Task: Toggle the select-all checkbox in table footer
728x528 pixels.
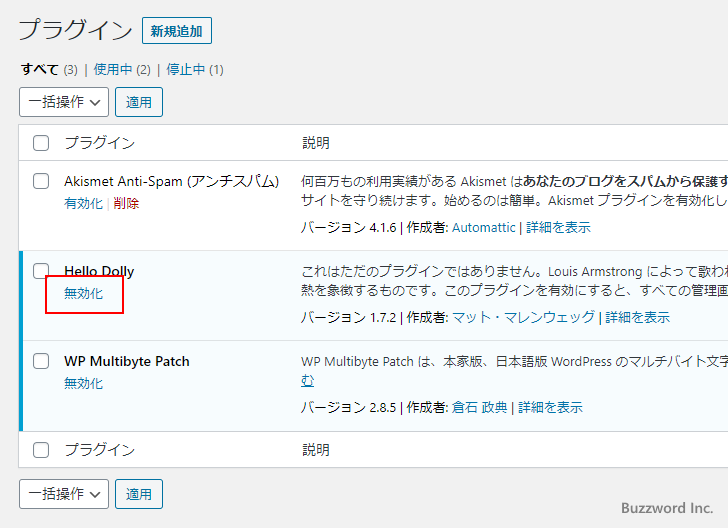Action: pos(41,450)
